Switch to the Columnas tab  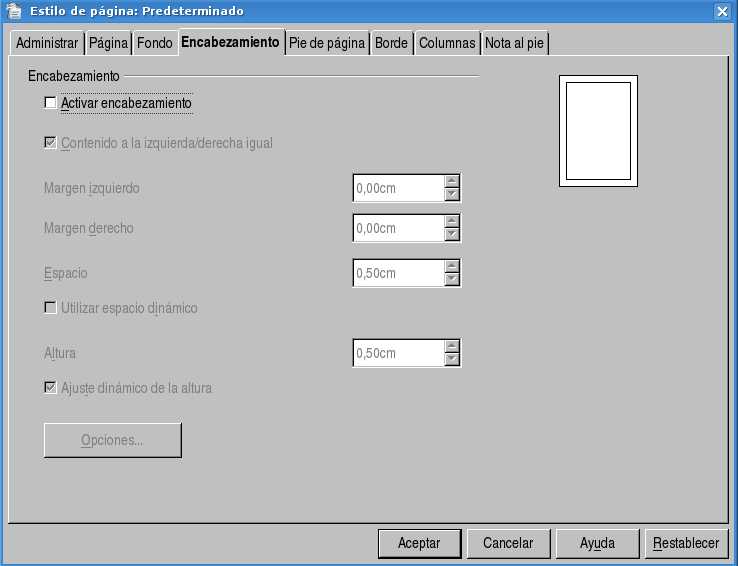[447, 44]
